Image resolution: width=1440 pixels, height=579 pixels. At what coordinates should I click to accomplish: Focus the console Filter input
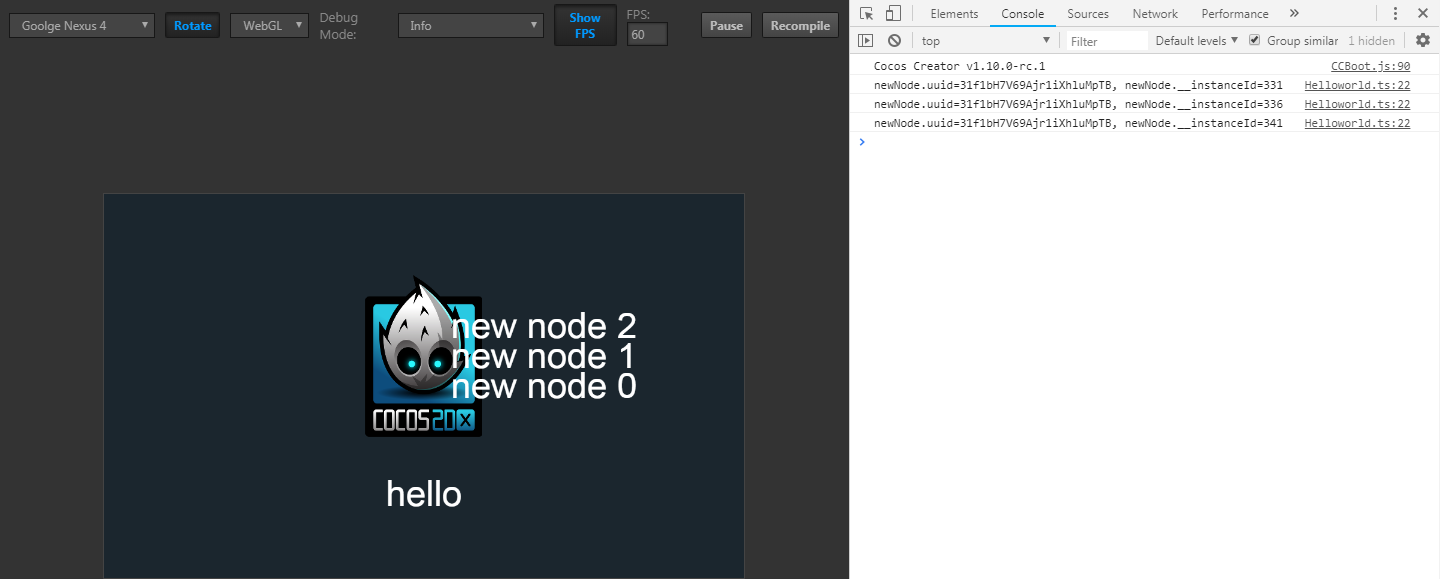pyautogui.click(x=1106, y=41)
